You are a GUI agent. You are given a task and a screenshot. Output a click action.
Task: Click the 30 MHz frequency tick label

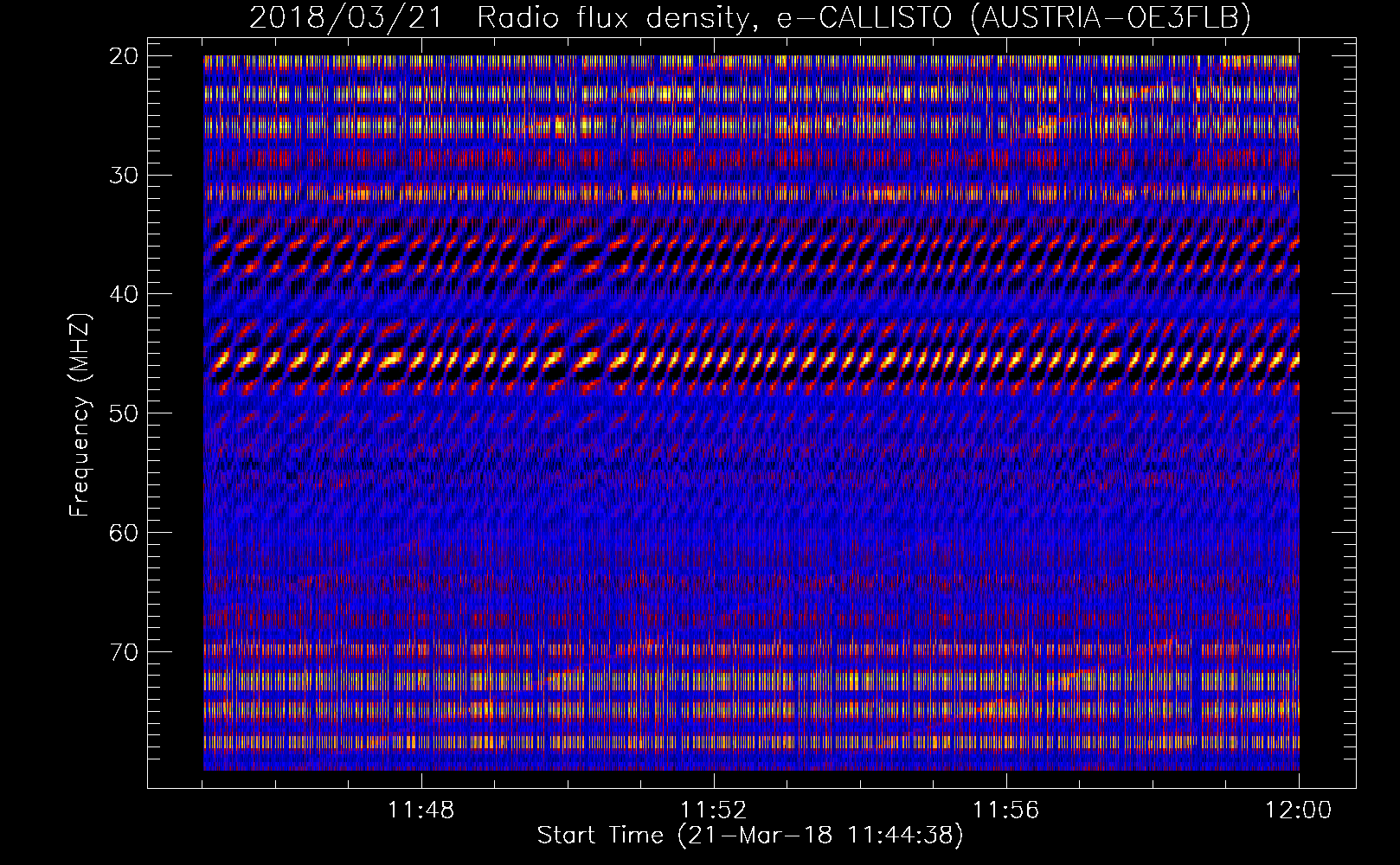[x=124, y=176]
